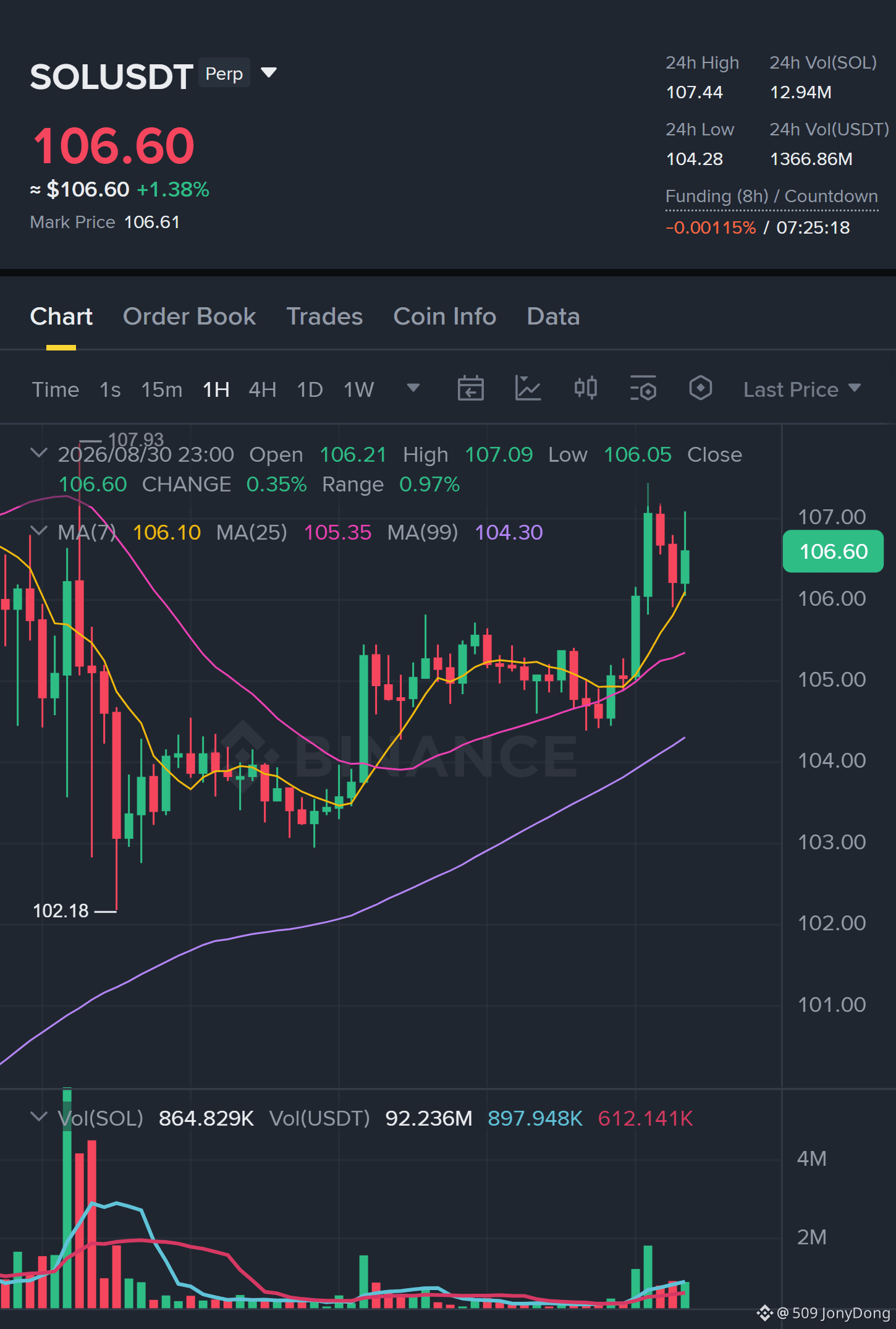
Task: Open the chart display settings icon
Action: [643, 388]
